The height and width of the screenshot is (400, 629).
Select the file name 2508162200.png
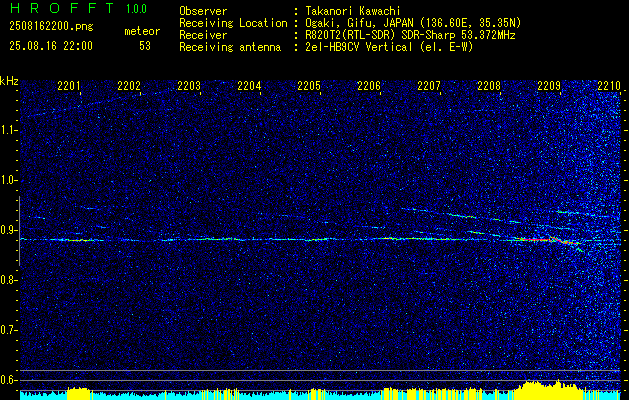pyautogui.click(x=51, y=26)
